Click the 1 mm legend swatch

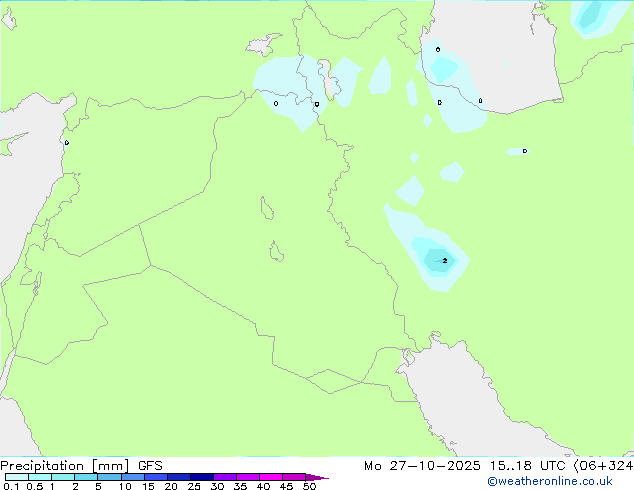pyautogui.click(x=63, y=477)
